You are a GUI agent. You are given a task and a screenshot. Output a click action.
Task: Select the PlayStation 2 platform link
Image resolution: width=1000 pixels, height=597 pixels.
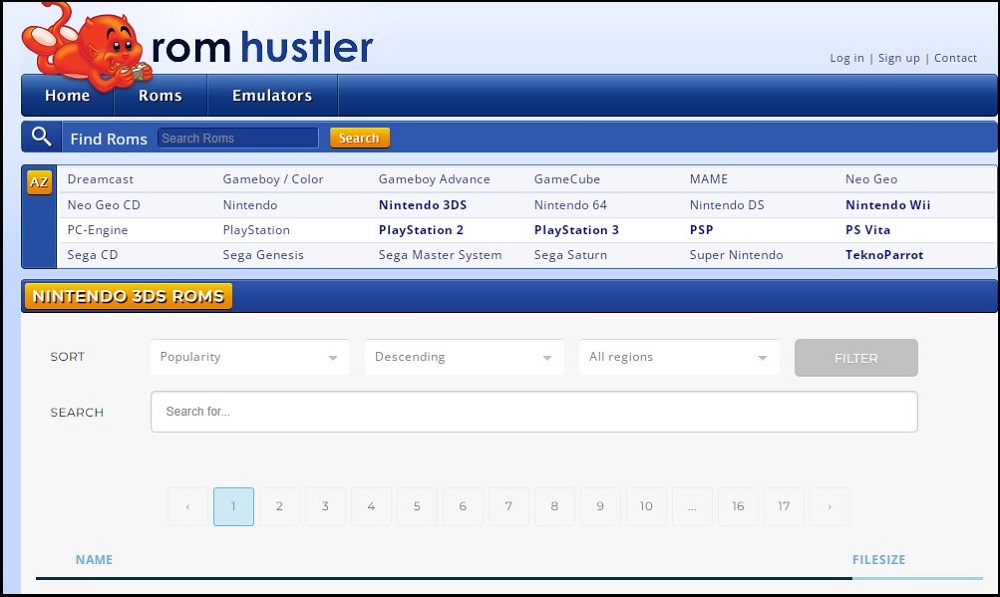[x=420, y=230]
